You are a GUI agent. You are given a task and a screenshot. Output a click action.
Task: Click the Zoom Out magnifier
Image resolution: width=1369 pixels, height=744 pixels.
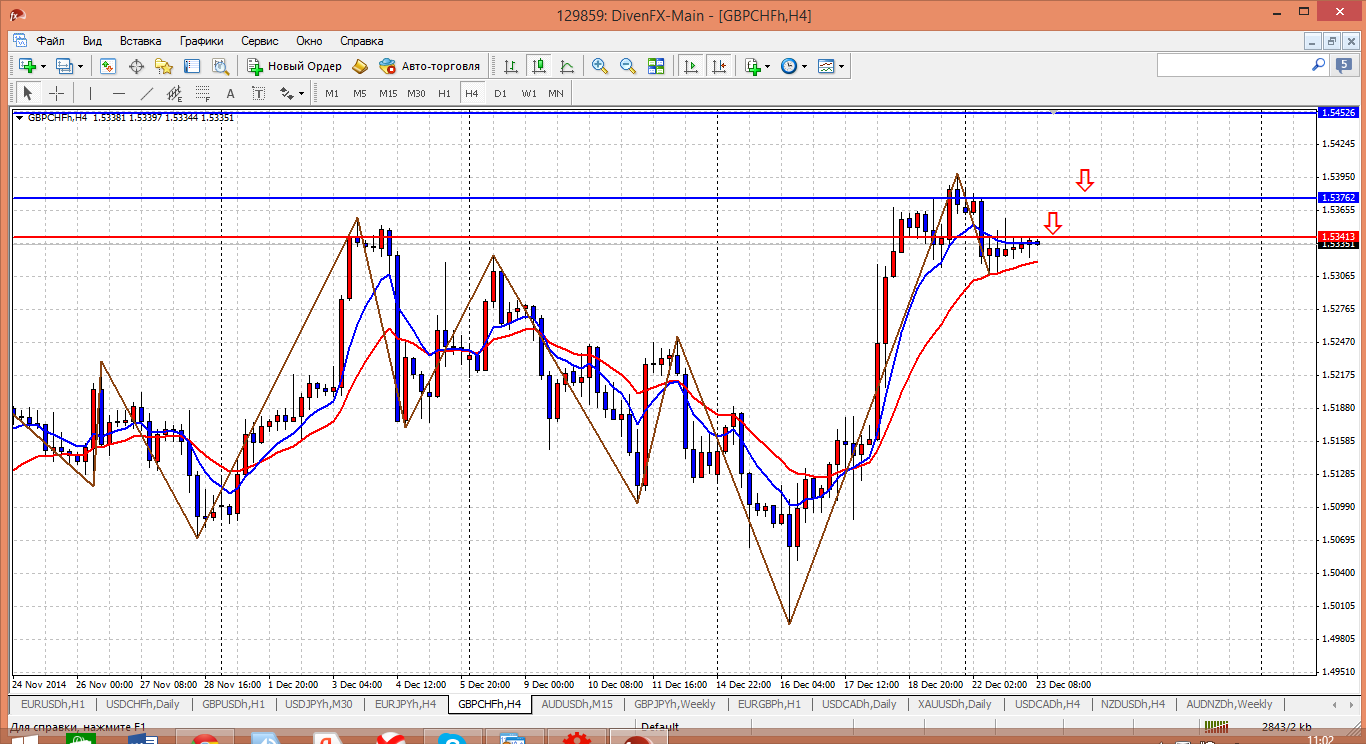[x=628, y=66]
